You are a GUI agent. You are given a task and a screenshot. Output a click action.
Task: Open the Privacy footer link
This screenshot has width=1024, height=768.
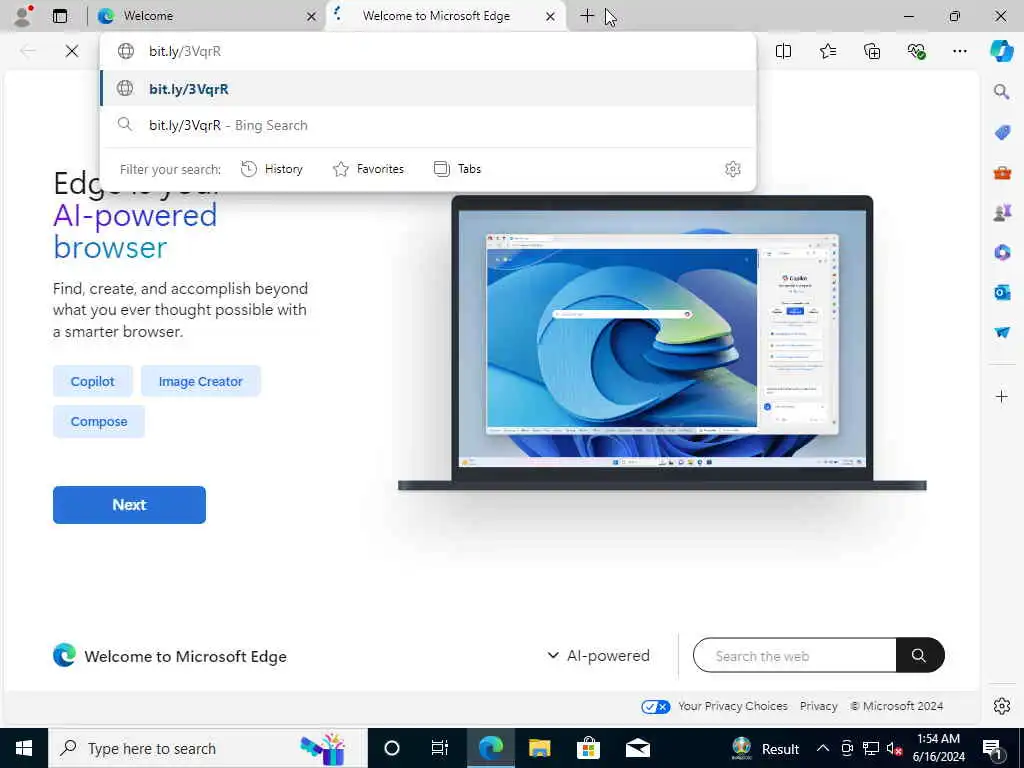[x=818, y=706]
